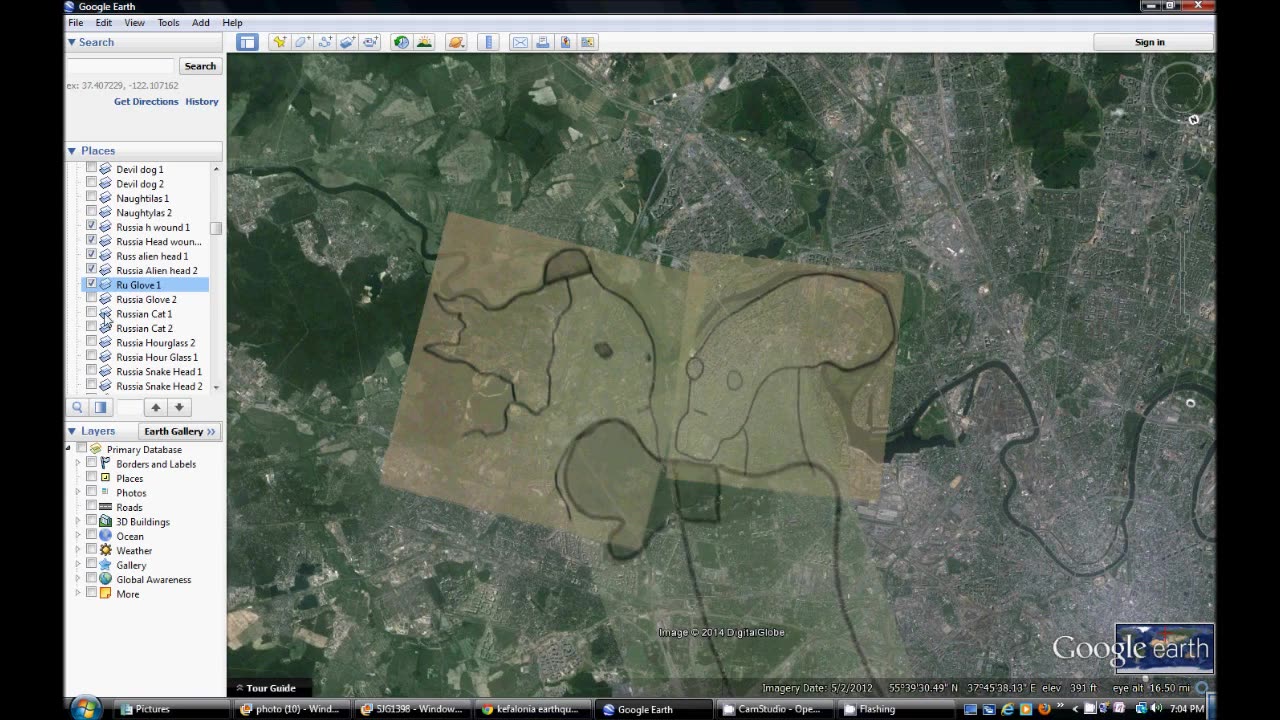1280x720 pixels.
Task: Click the Add Image Overlay icon
Action: click(348, 42)
